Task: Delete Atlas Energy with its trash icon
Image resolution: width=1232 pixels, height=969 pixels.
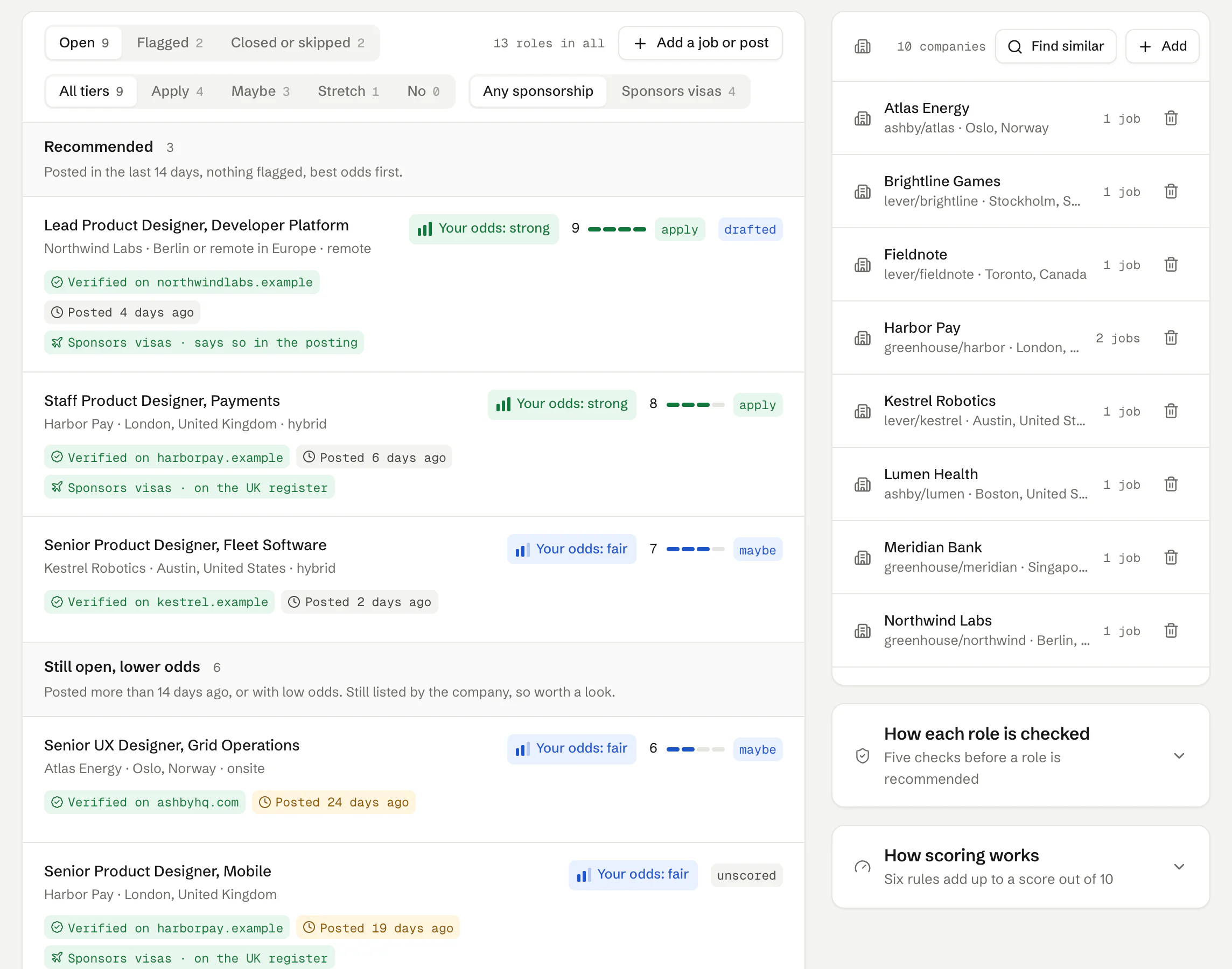Action: pos(1171,118)
